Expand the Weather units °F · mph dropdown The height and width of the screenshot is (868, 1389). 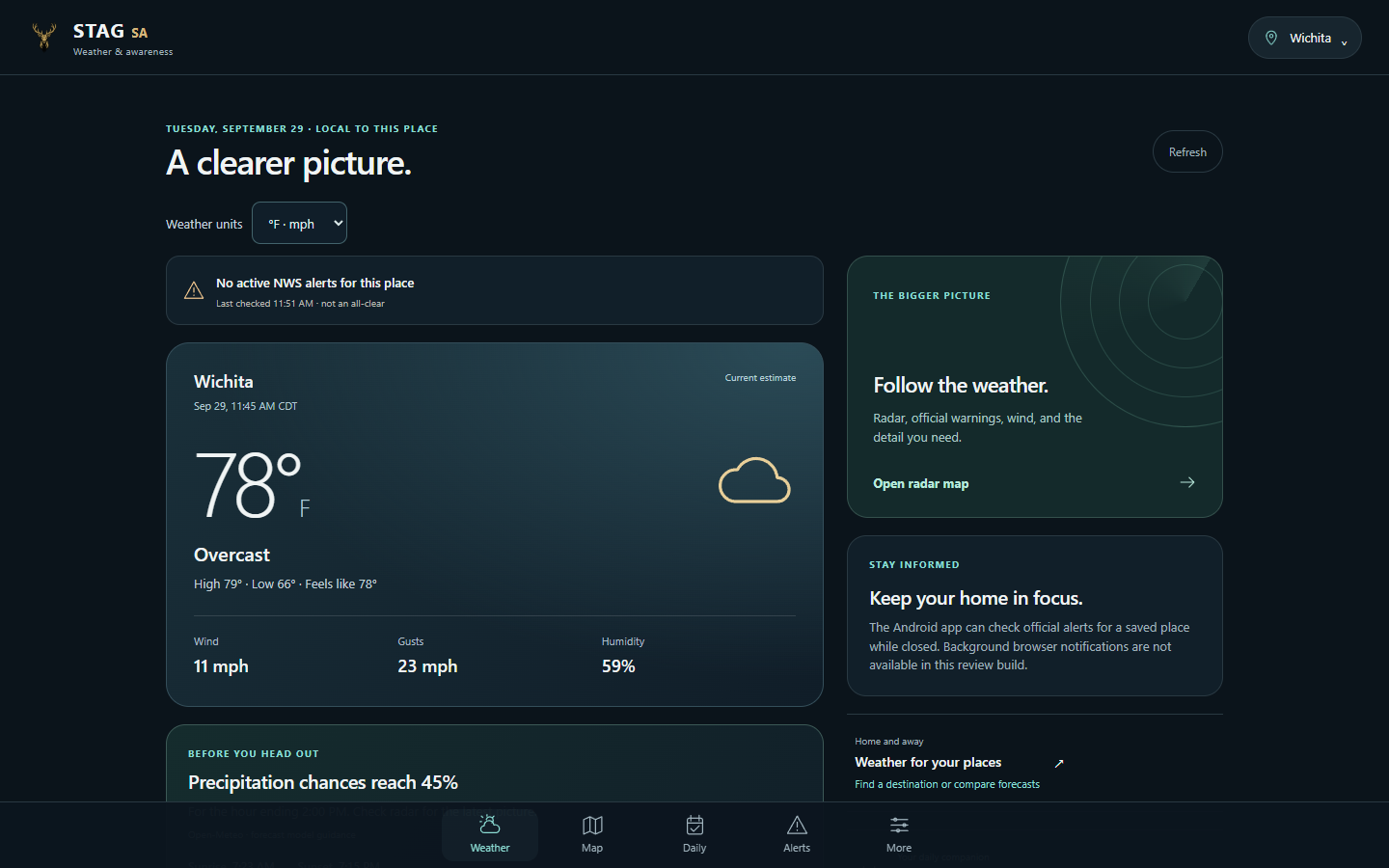click(299, 223)
